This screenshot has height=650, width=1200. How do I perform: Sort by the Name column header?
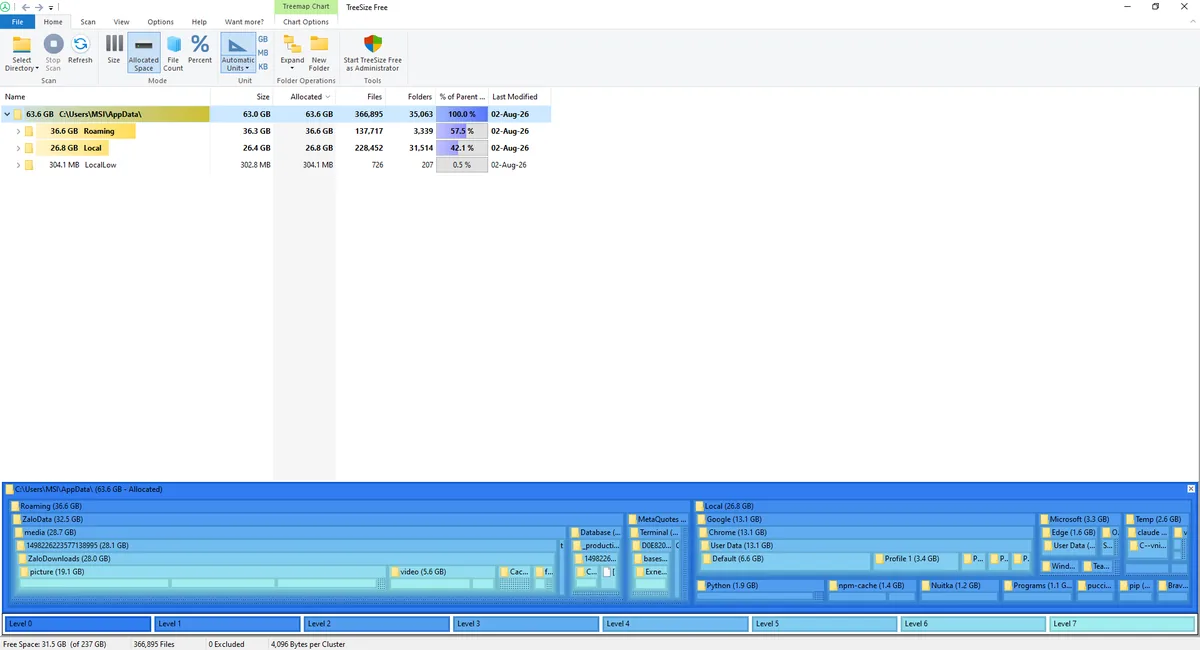click(x=105, y=97)
